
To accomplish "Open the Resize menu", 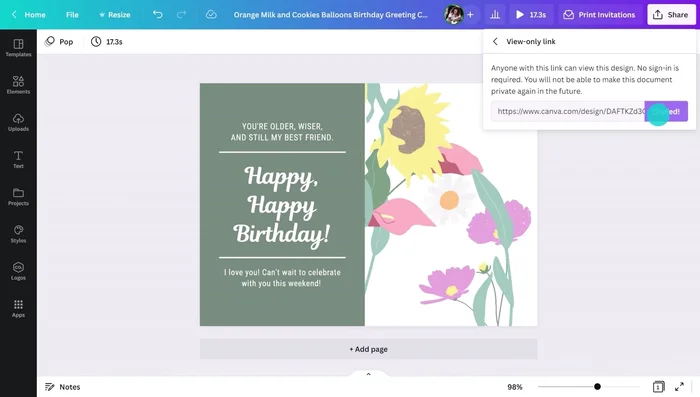I will click(115, 15).
